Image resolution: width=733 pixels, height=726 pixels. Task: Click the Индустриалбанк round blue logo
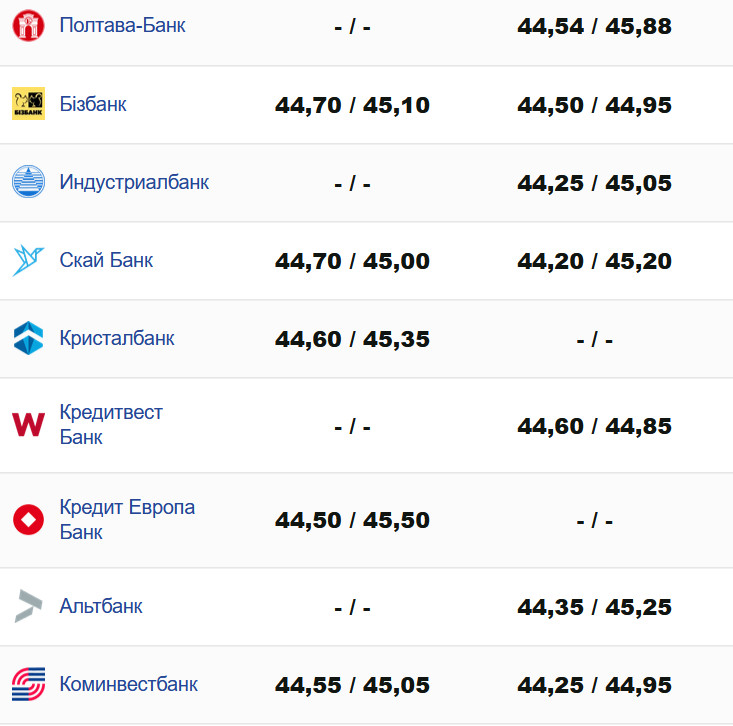coord(28,182)
